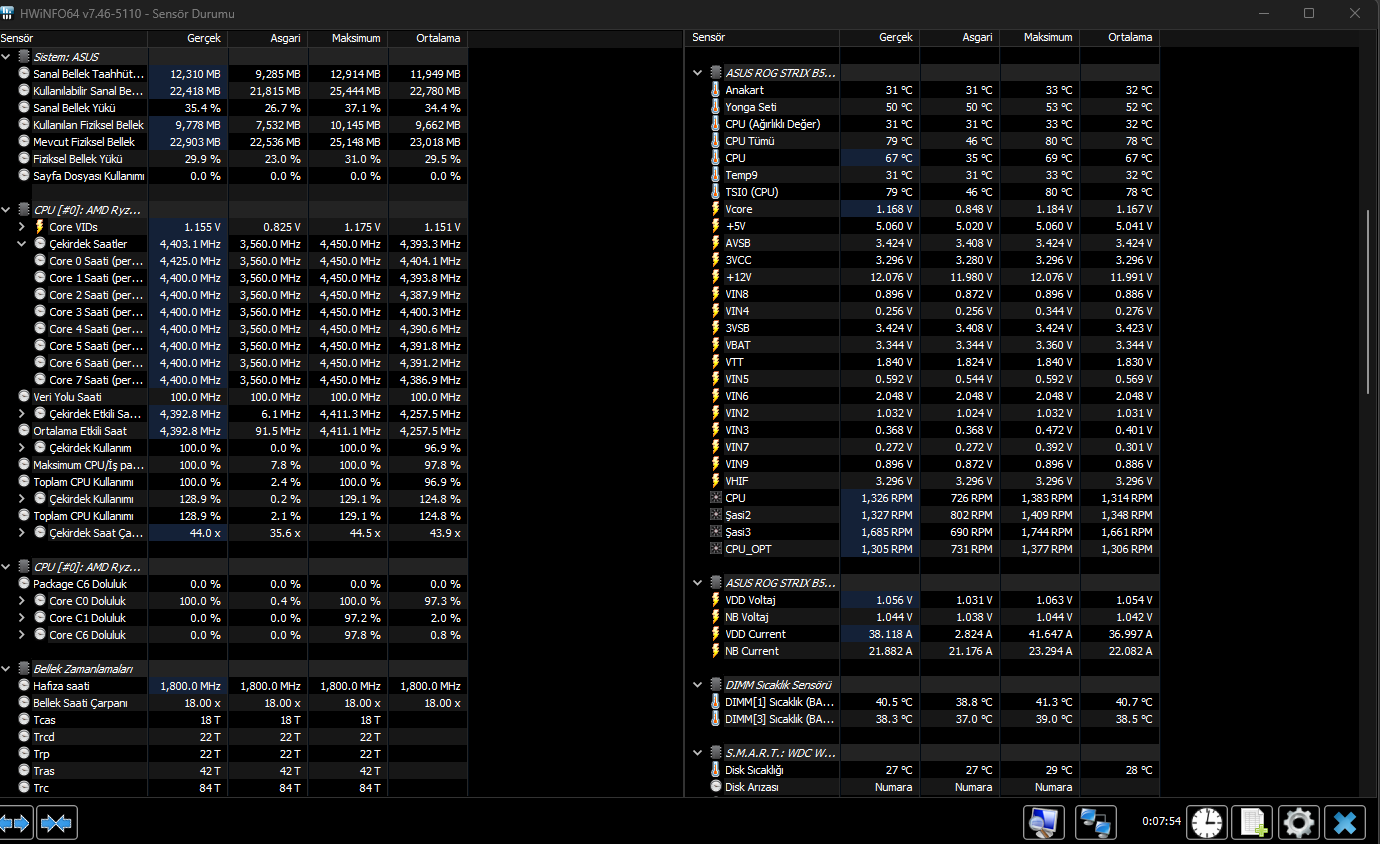Click the lightning bolt icon beside Vcore
Screen dimensions: 1380x844
[x=715, y=209]
